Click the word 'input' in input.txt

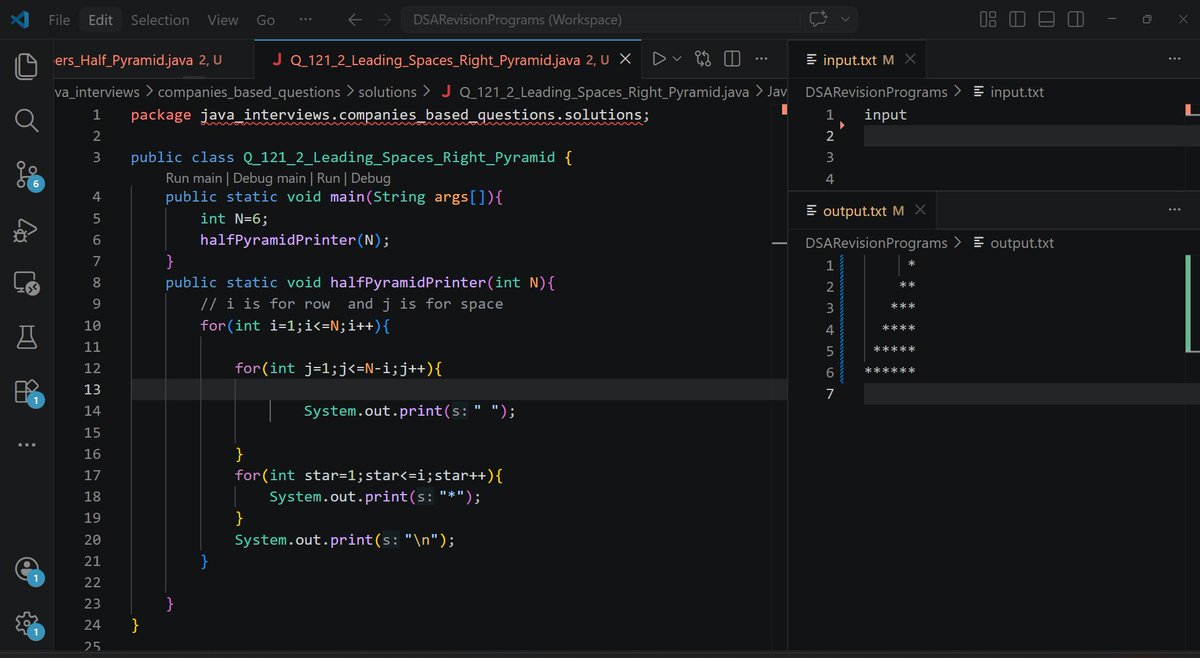click(885, 114)
